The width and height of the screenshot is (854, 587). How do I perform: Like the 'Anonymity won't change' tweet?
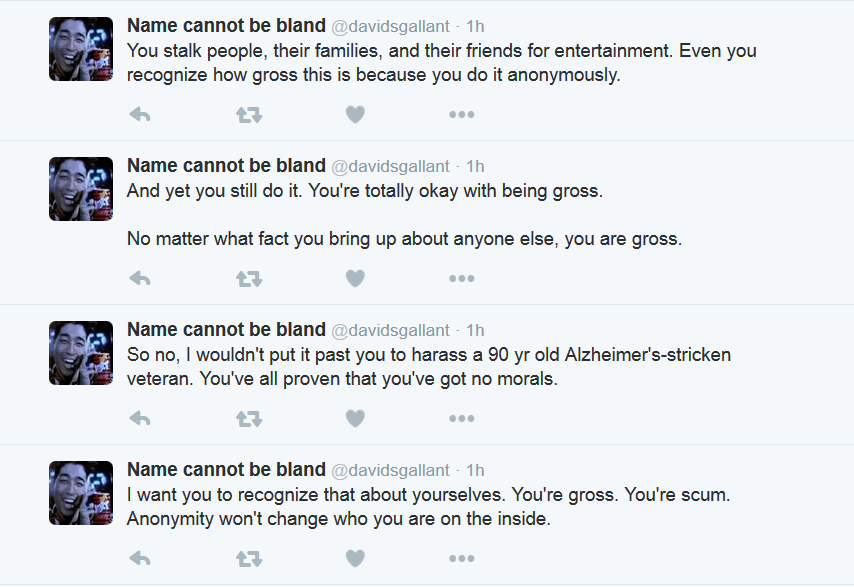(x=355, y=558)
